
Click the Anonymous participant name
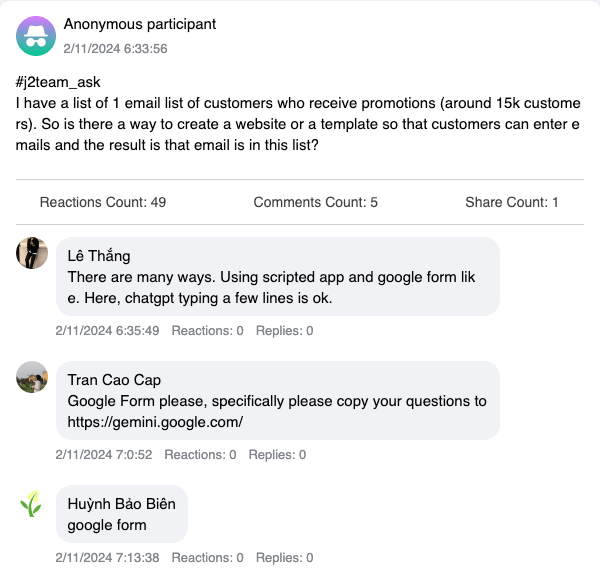pyautogui.click(x=139, y=24)
